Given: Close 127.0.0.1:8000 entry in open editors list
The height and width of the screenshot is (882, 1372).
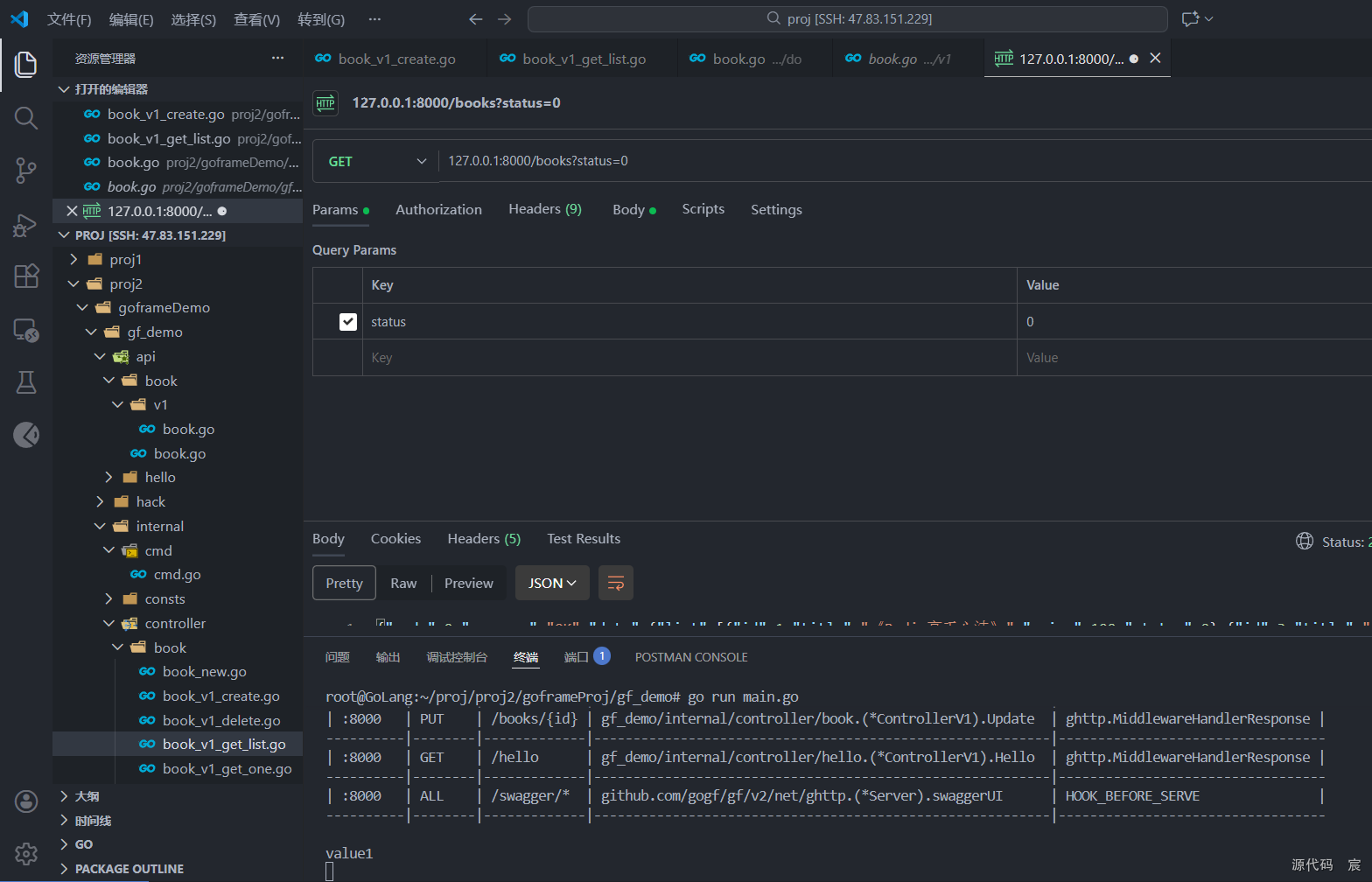Looking at the screenshot, I should [x=72, y=211].
